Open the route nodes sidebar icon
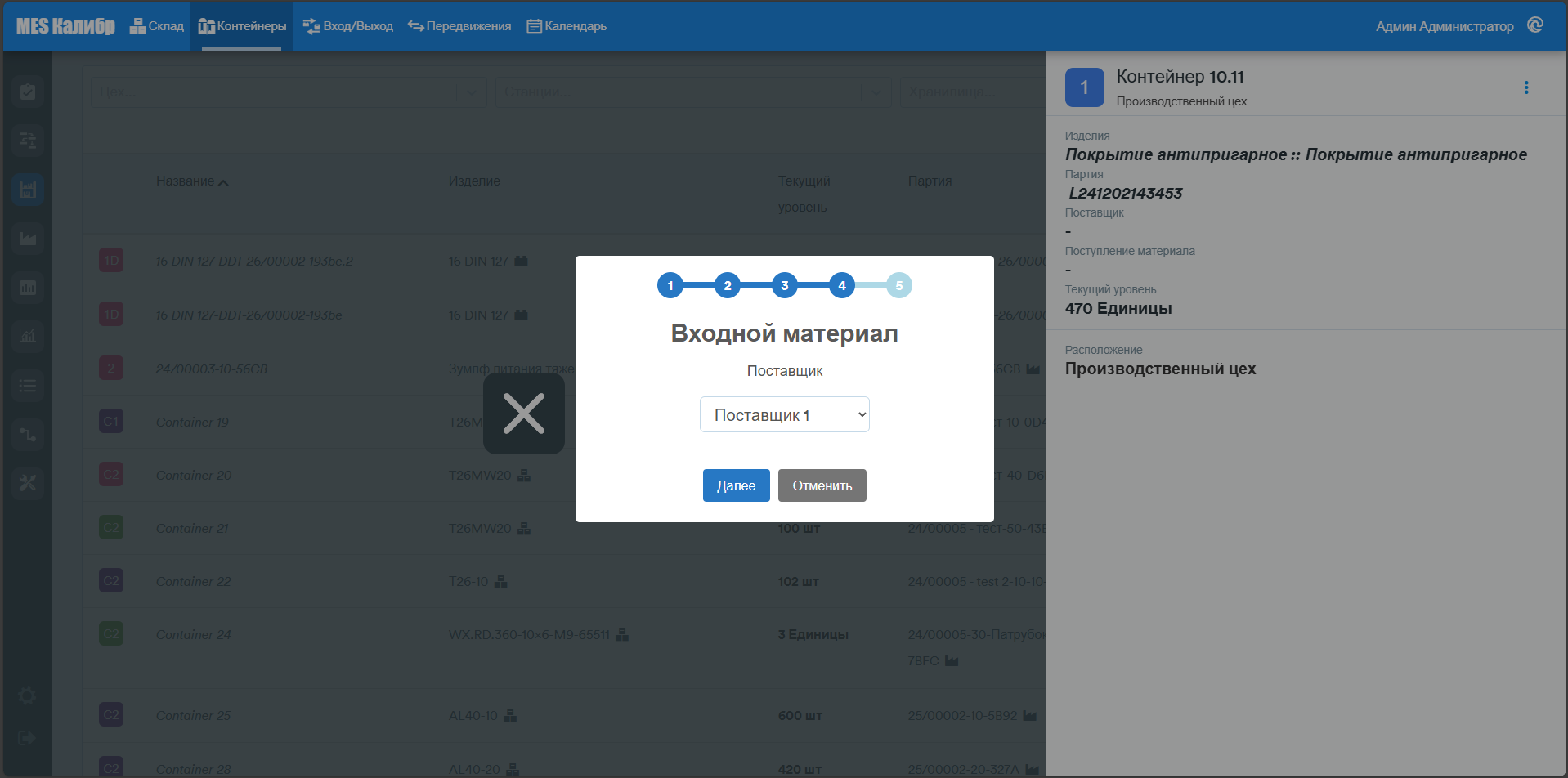This screenshot has width=1568, height=778. (x=28, y=434)
